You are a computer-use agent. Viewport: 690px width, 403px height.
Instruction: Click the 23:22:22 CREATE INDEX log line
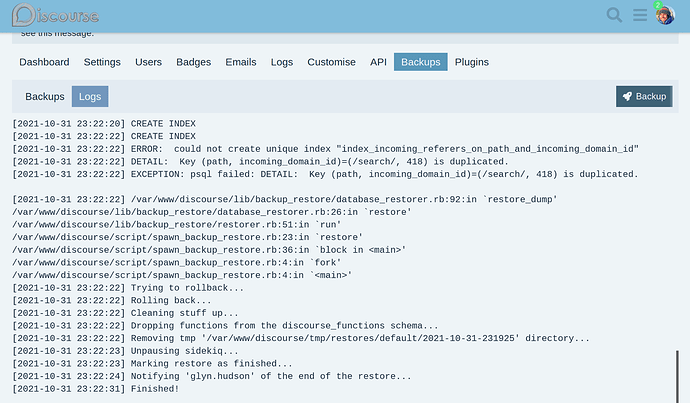point(104,137)
